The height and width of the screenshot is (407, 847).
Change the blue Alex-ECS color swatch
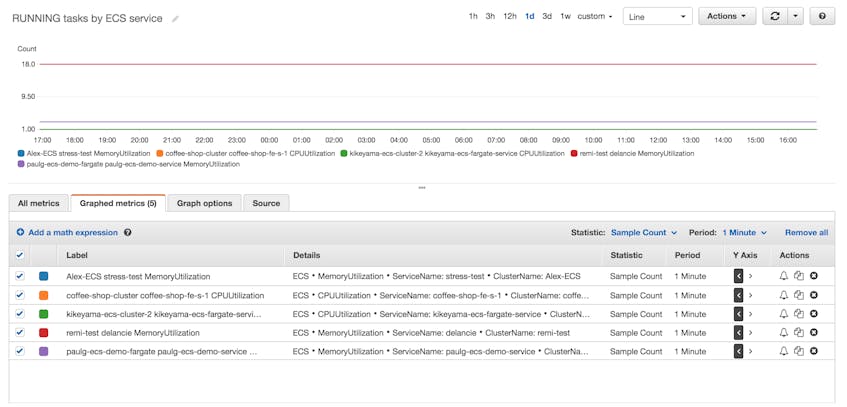[44, 276]
